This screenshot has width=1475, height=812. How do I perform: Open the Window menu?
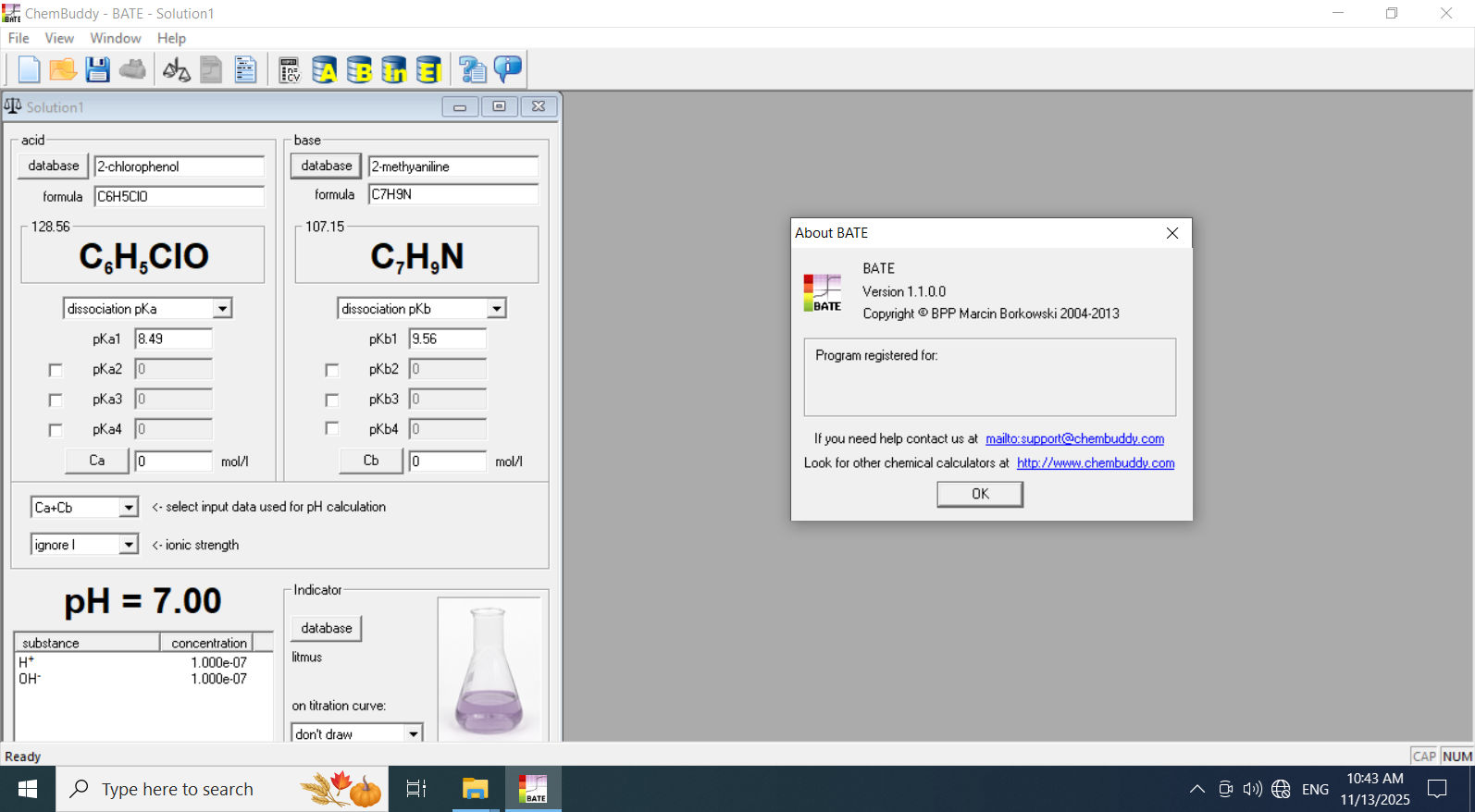pyautogui.click(x=116, y=38)
